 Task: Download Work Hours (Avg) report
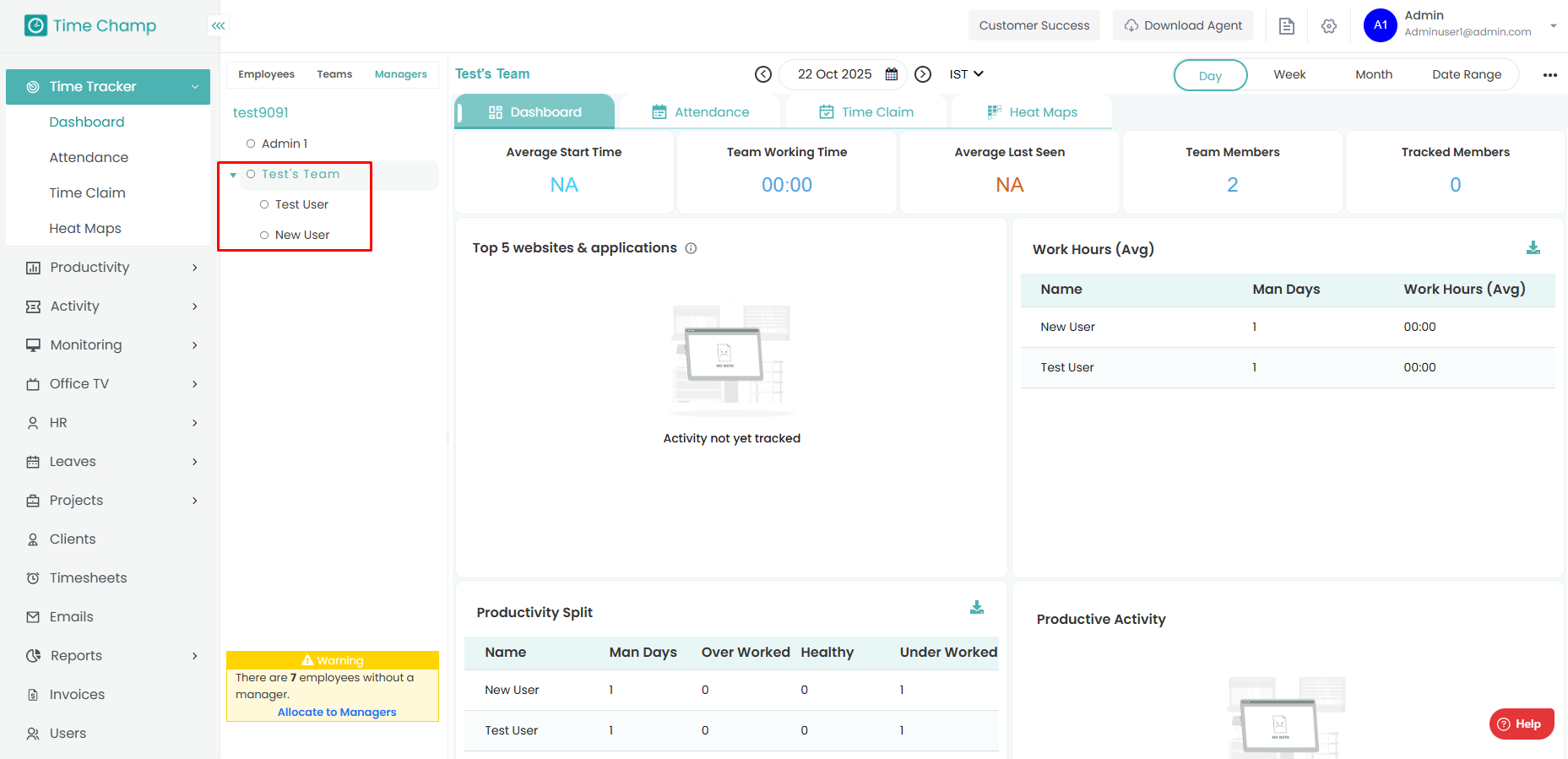[x=1533, y=248]
